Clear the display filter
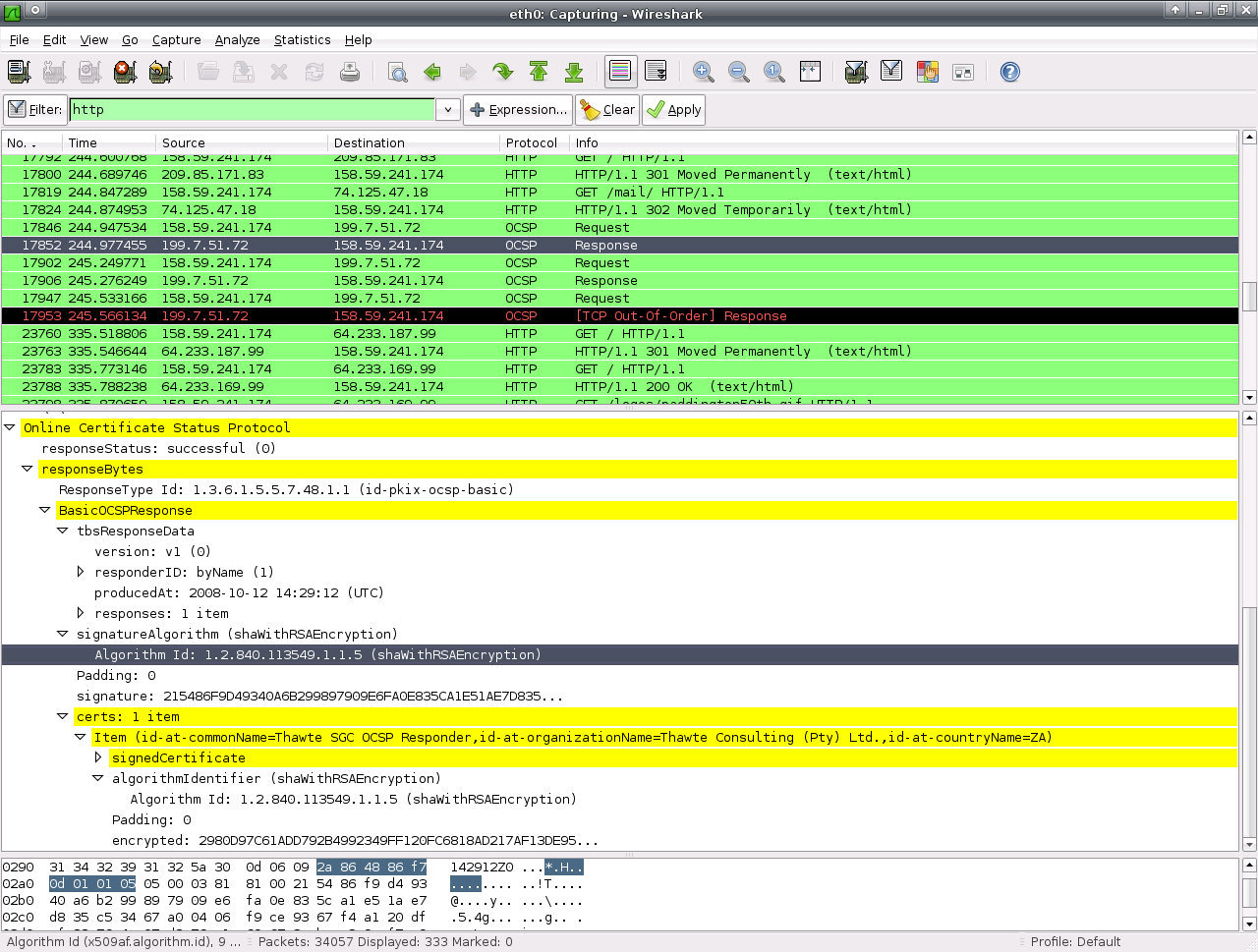The image size is (1258, 952). [x=608, y=109]
